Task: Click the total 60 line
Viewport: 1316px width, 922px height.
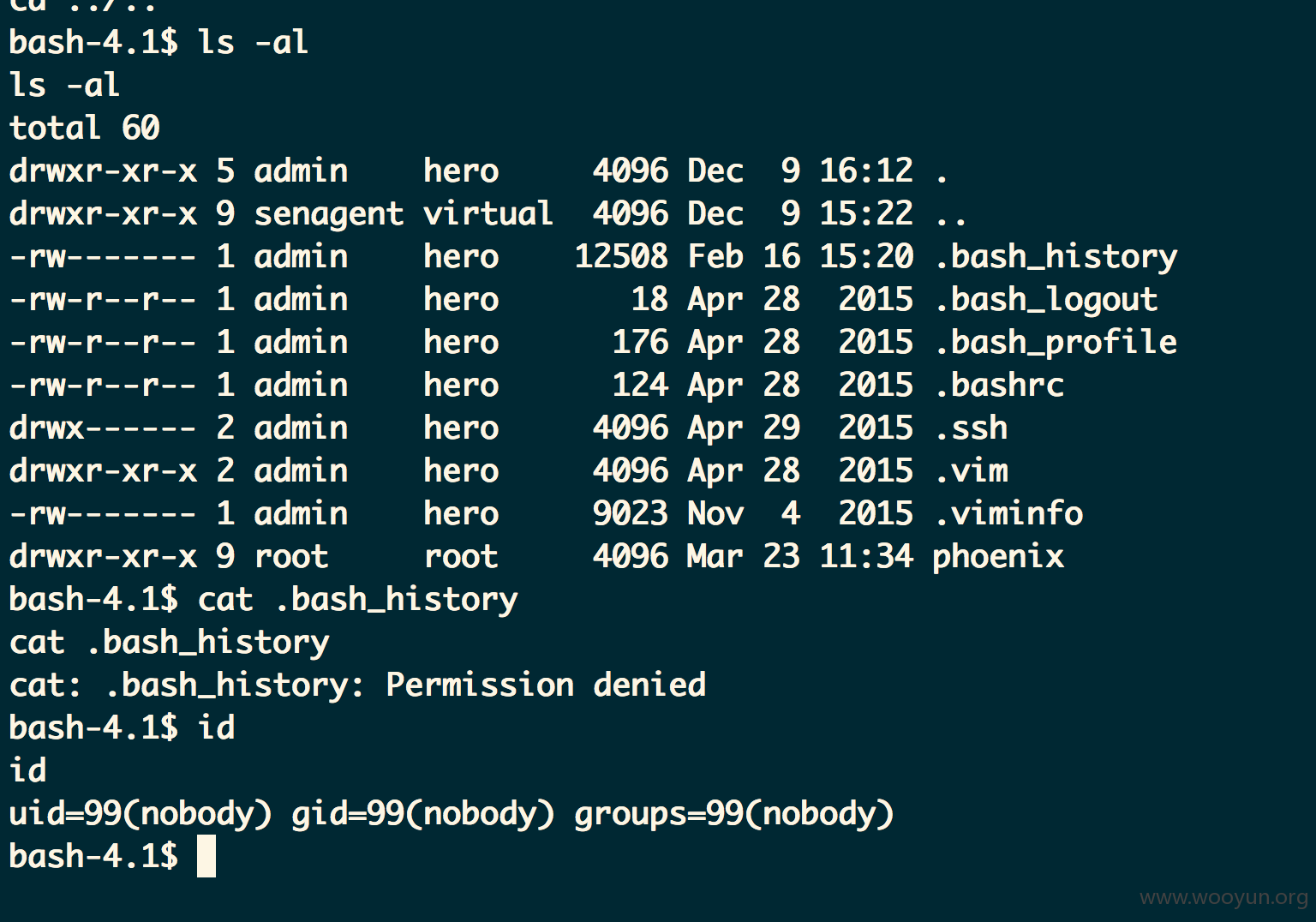Action: click(84, 129)
